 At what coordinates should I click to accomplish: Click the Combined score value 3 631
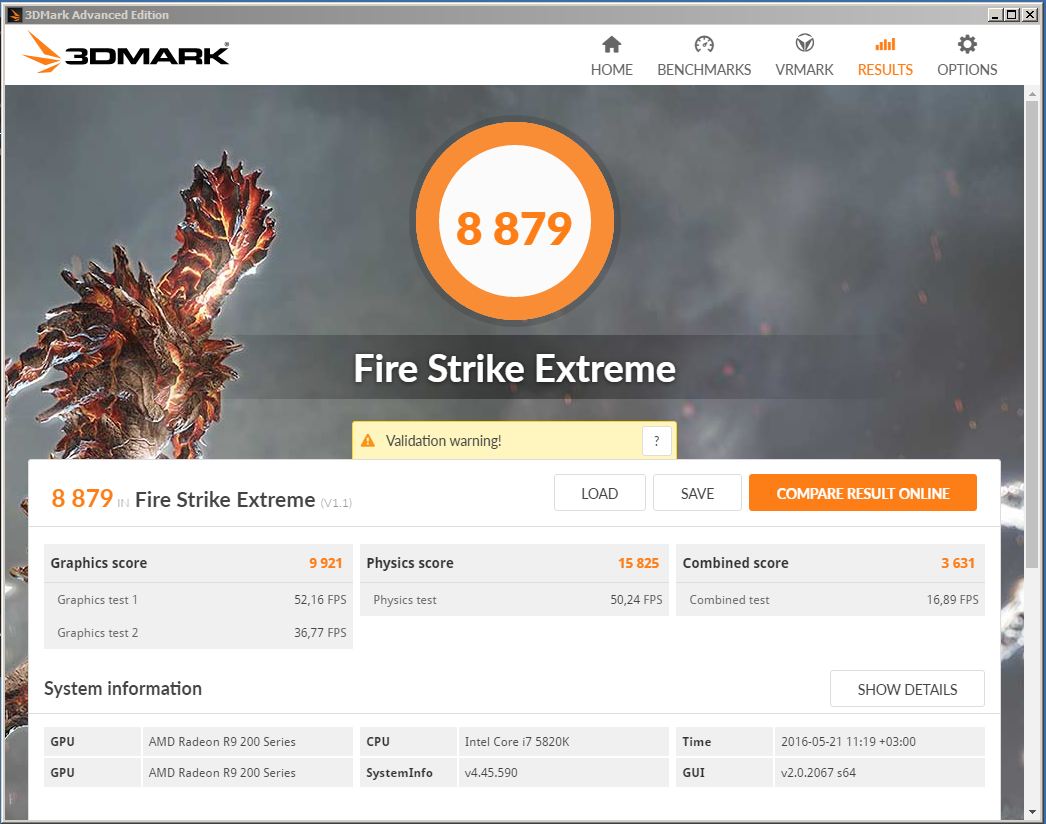(958, 563)
